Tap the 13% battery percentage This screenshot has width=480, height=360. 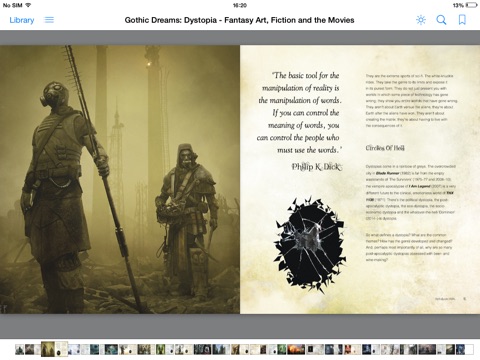point(458,5)
